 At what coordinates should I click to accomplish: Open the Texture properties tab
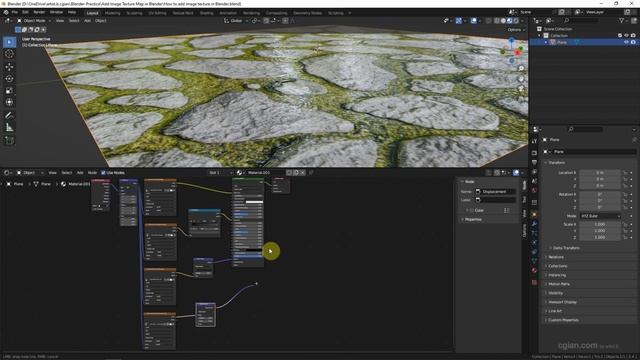point(534,282)
